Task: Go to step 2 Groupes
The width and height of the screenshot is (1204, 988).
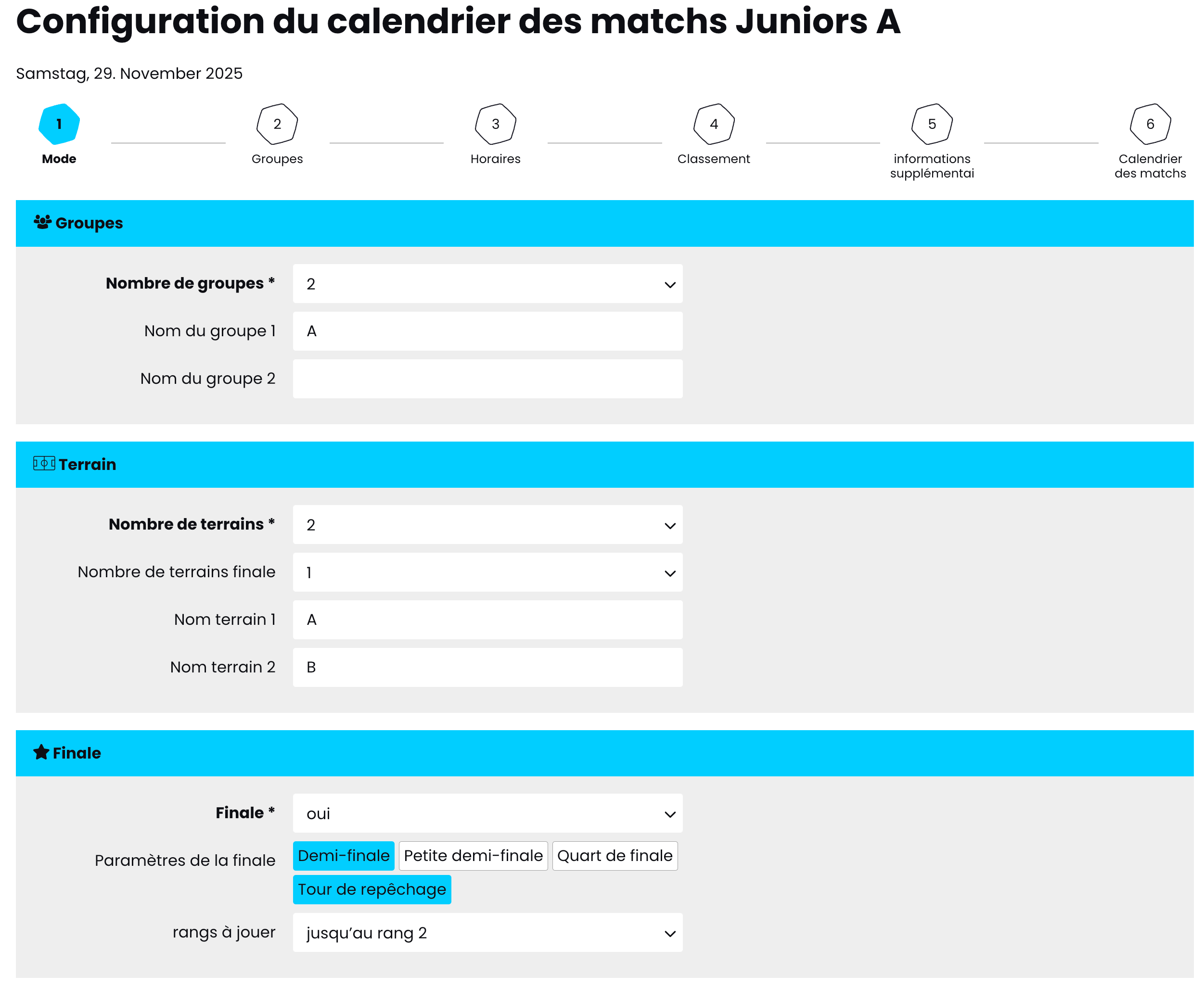Action: (x=277, y=124)
